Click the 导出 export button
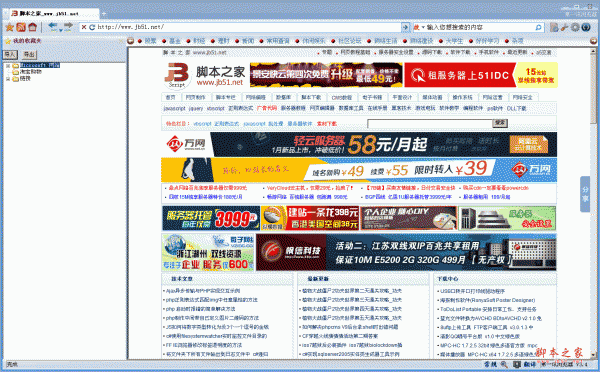This screenshot has width=600, height=372. (x=29, y=54)
